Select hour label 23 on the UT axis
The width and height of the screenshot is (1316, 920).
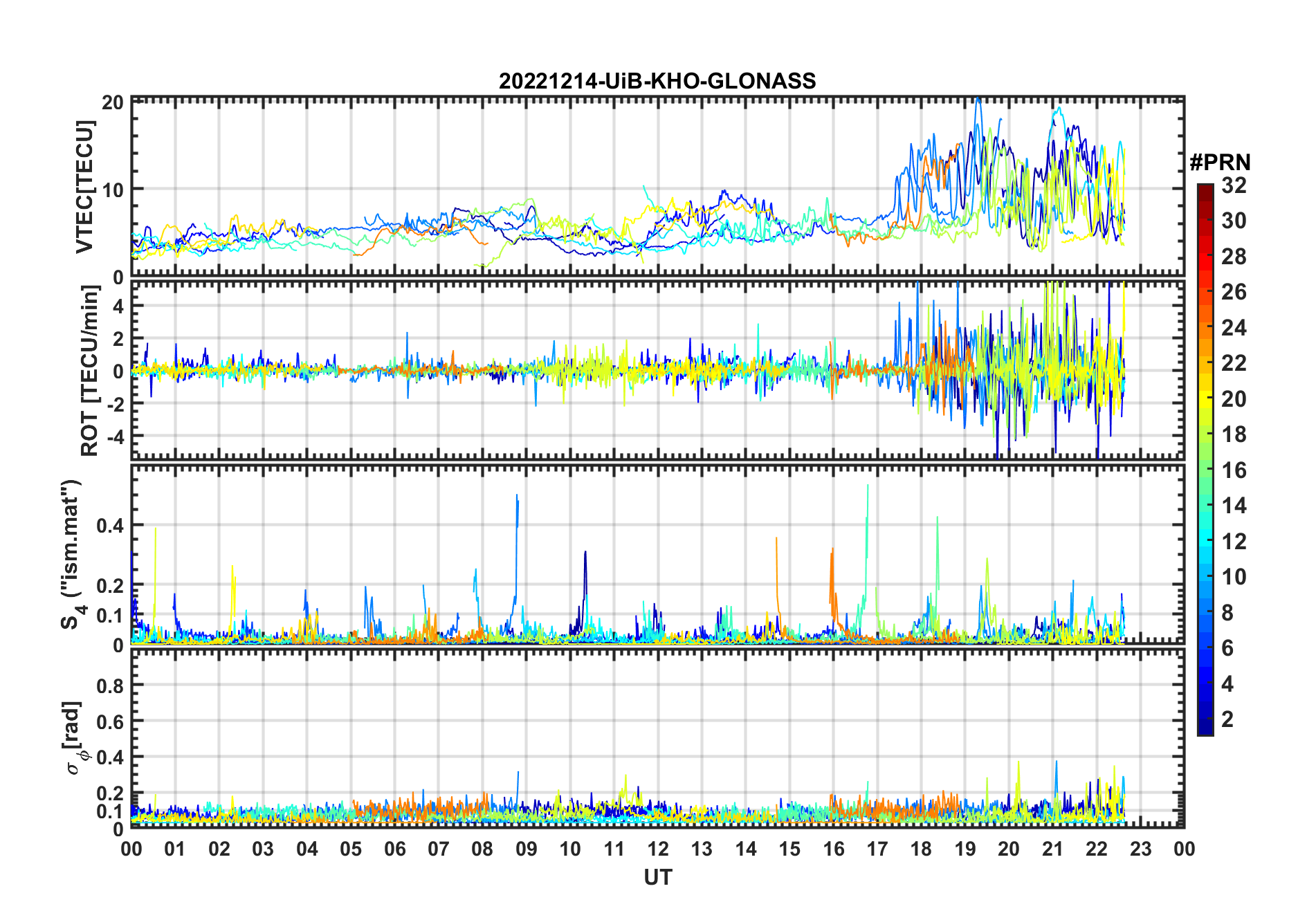[x=1141, y=849]
